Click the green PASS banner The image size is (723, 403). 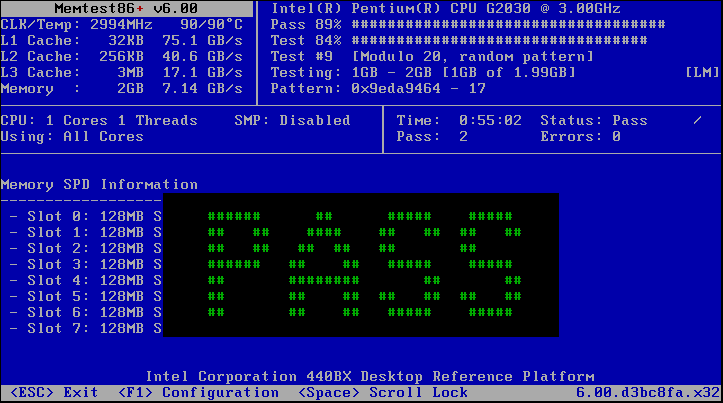click(x=361, y=265)
